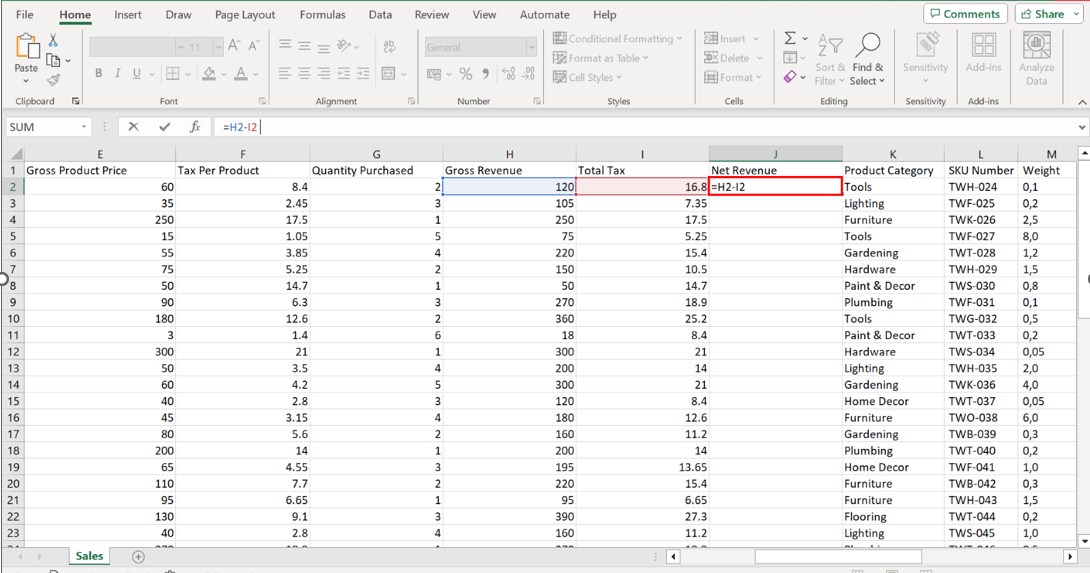Cancel formula entry with X icon
This screenshot has width=1090, height=573.
tap(133, 127)
